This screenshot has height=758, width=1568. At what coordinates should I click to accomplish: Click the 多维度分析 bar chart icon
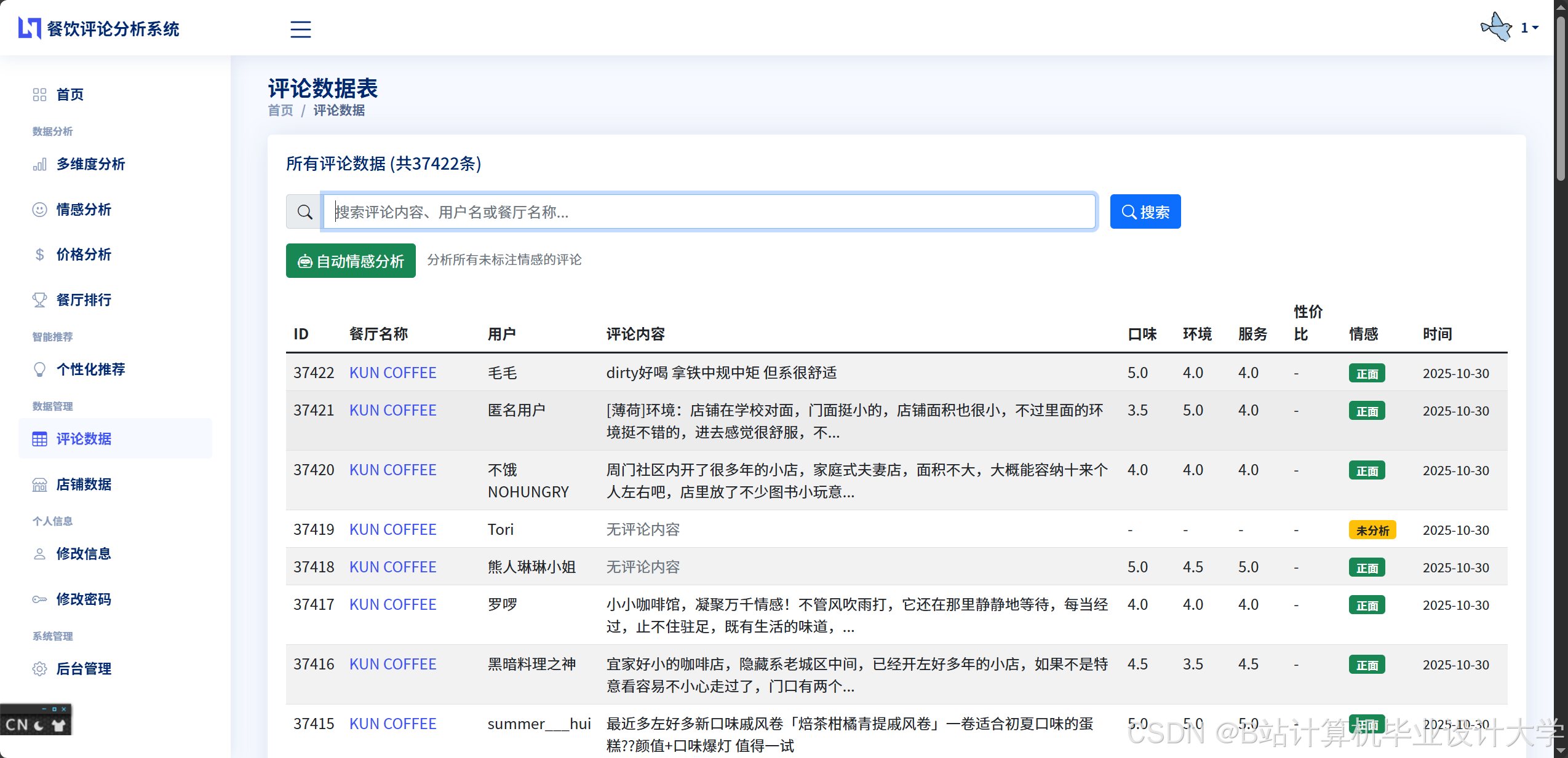pos(39,164)
